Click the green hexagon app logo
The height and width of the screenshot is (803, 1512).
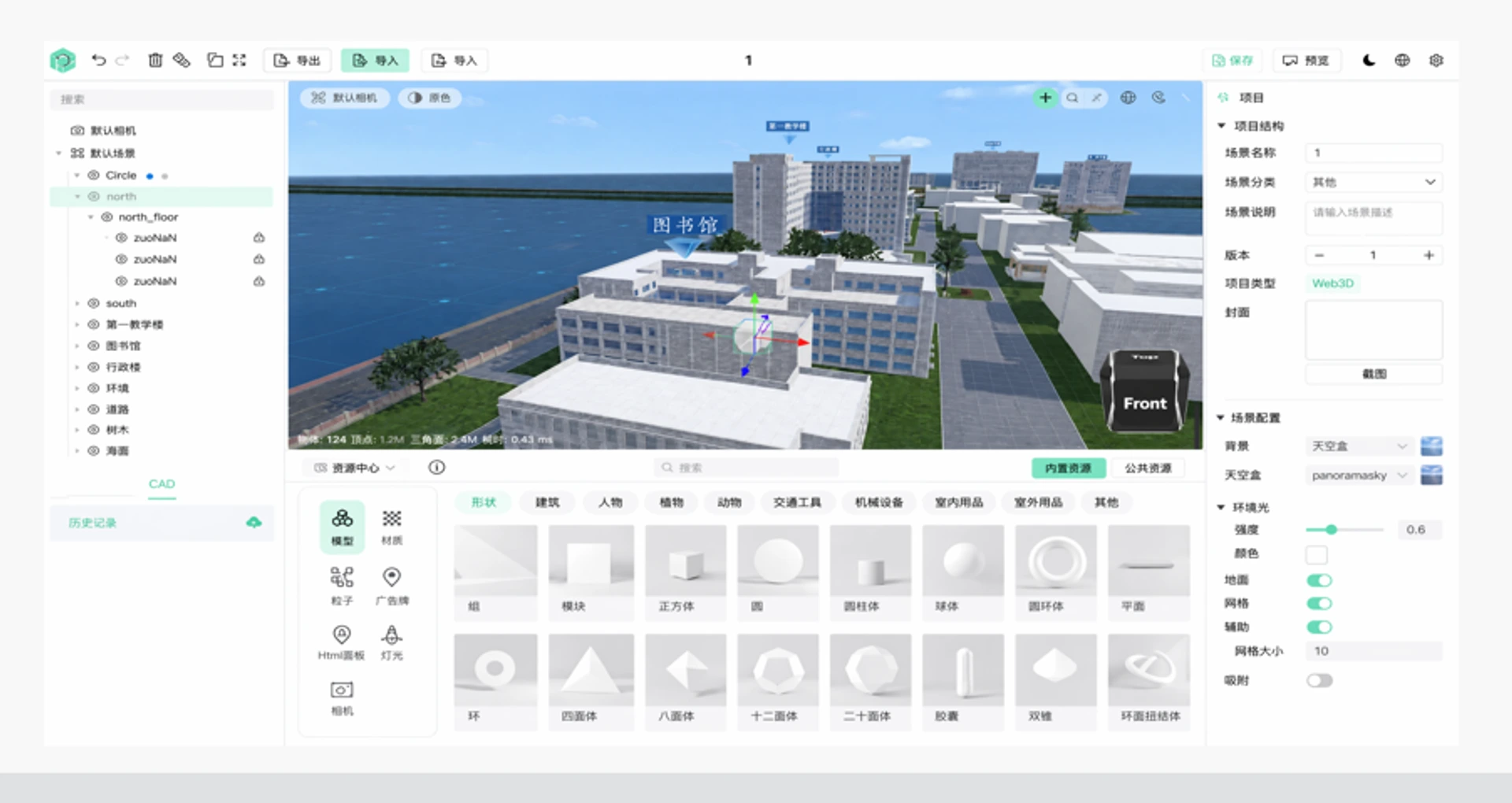[62, 60]
